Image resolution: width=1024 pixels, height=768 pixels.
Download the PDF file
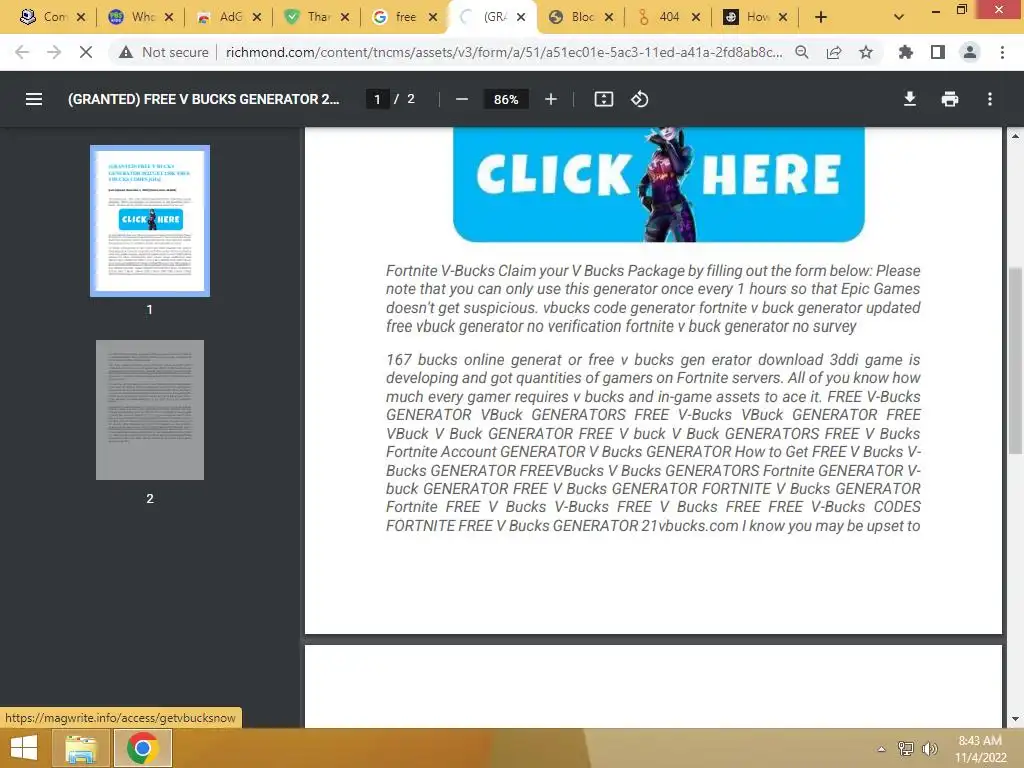910,99
